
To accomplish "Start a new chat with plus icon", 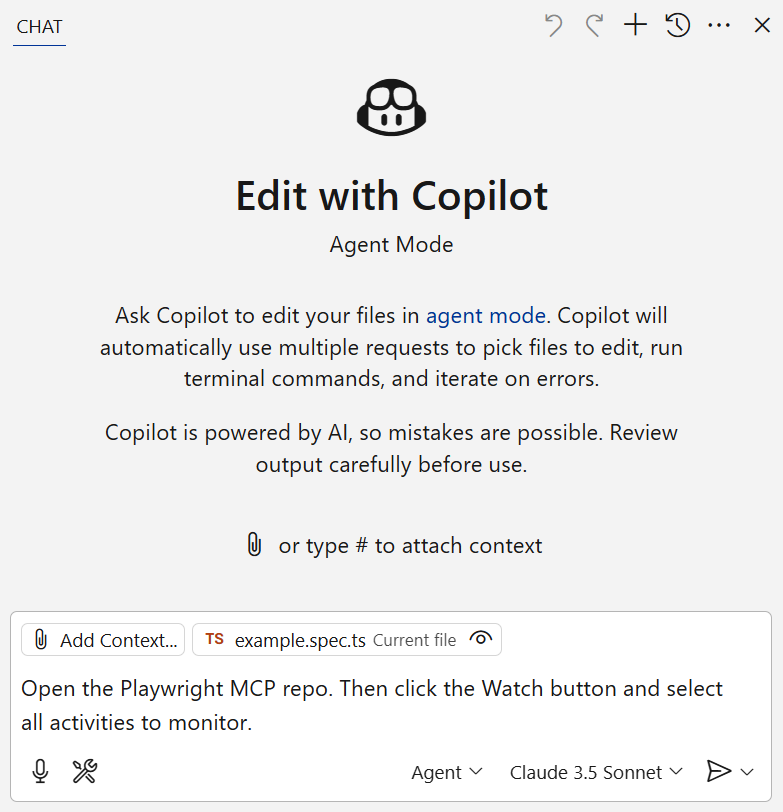I will (635, 26).
